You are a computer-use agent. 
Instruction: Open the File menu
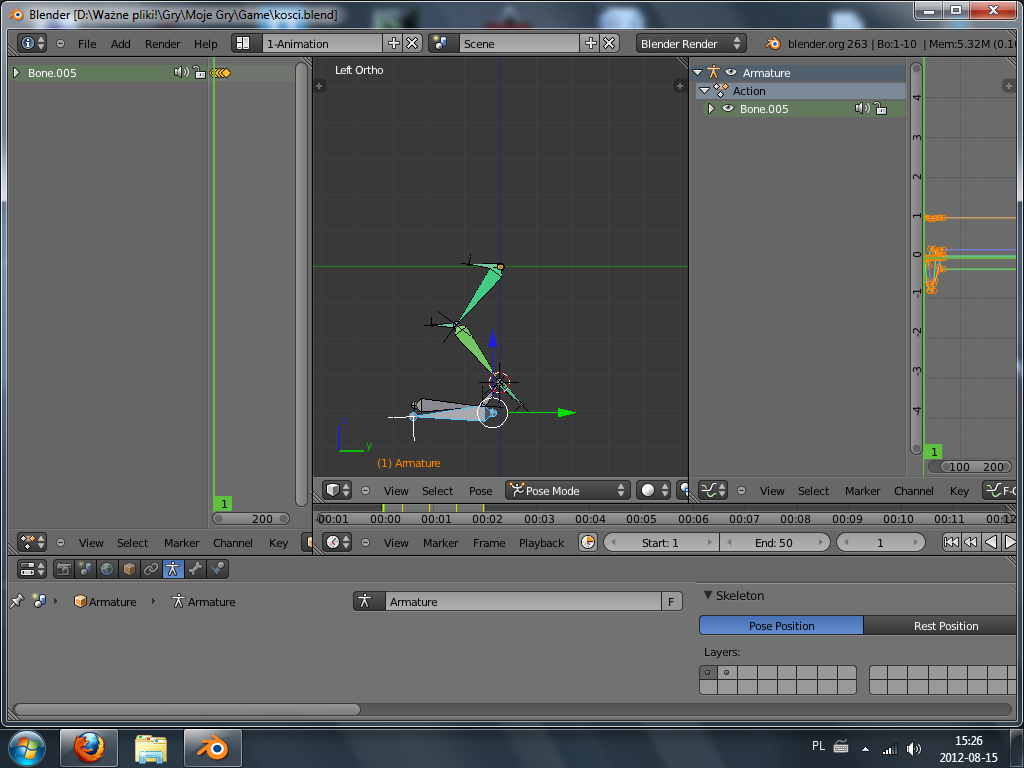(x=87, y=44)
